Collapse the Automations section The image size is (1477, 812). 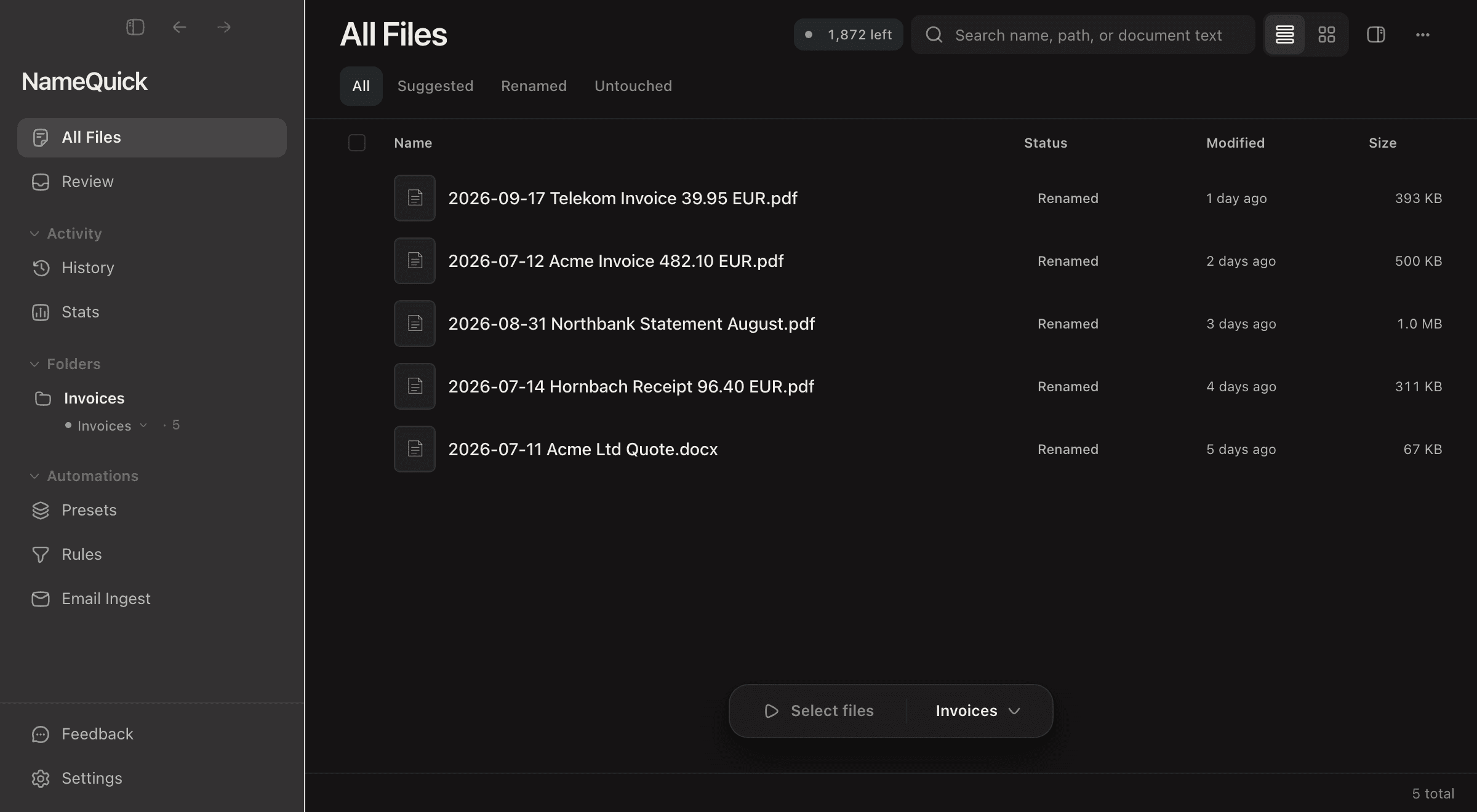(84, 476)
